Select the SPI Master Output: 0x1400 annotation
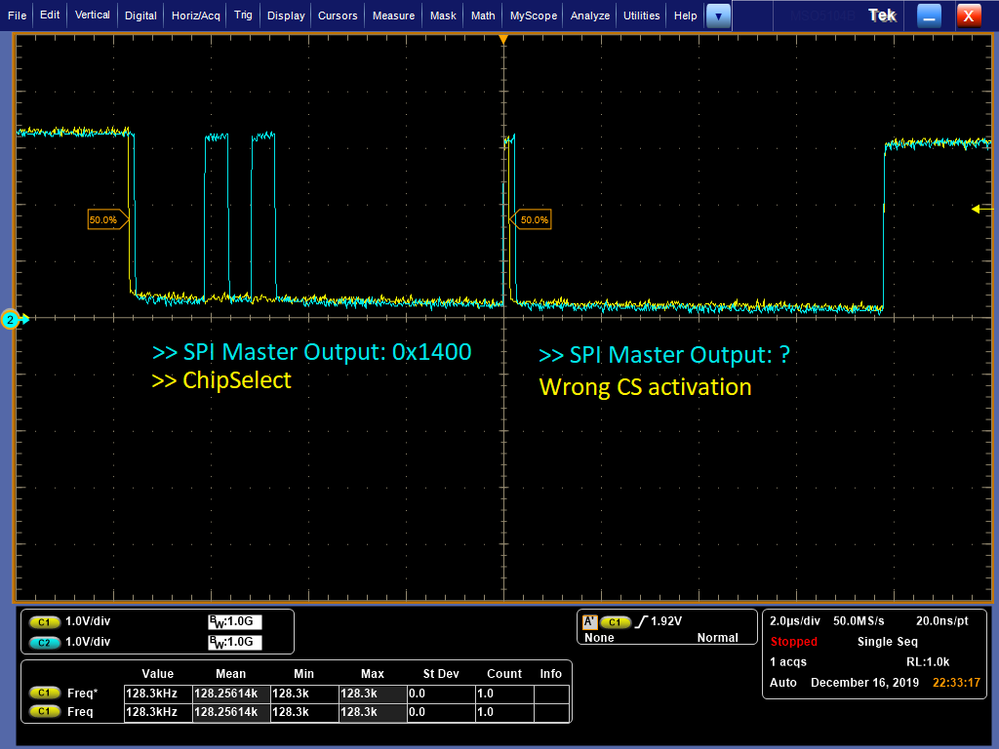 [312, 352]
